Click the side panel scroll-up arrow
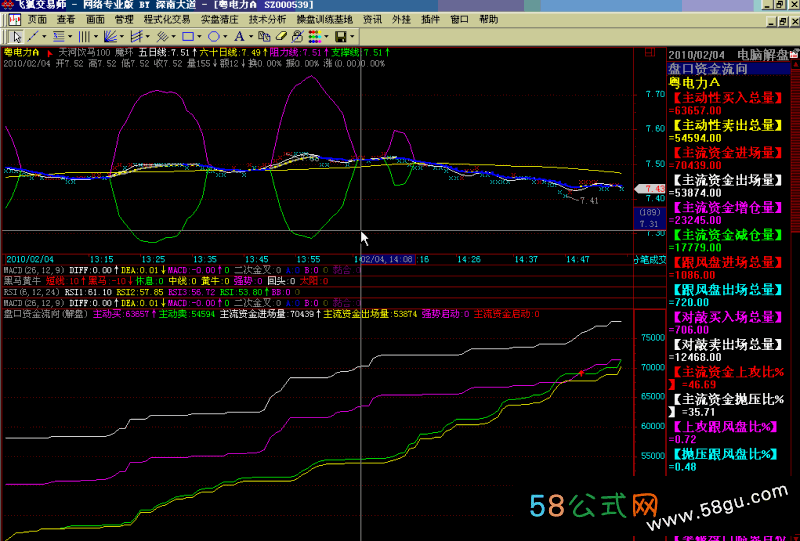The image size is (800, 541). 795,66
